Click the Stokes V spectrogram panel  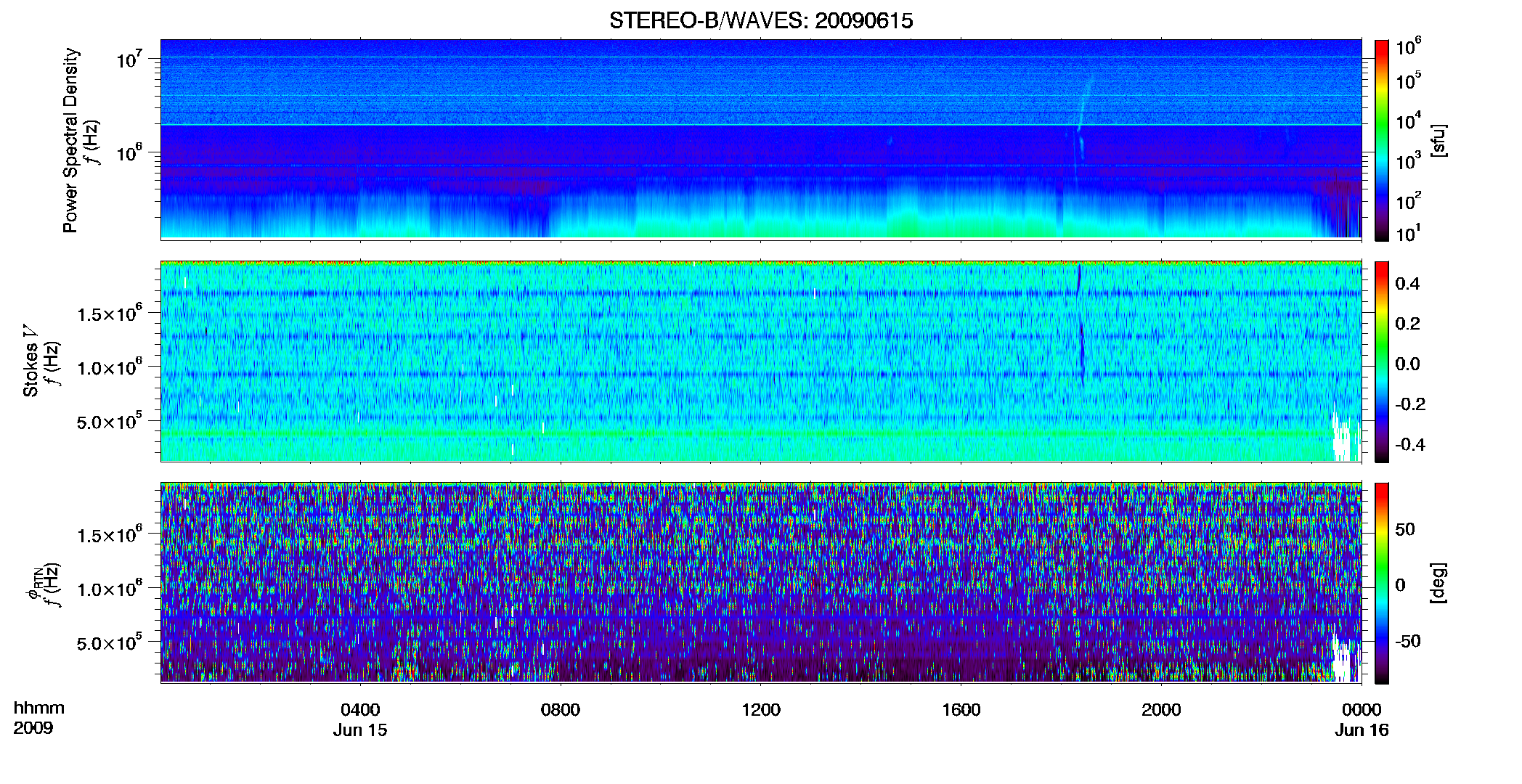point(761,361)
